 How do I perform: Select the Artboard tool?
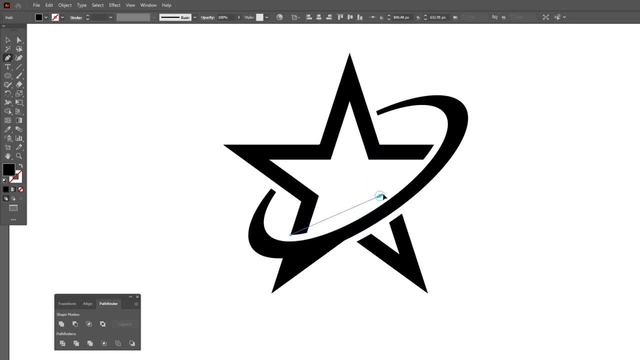pos(8,147)
